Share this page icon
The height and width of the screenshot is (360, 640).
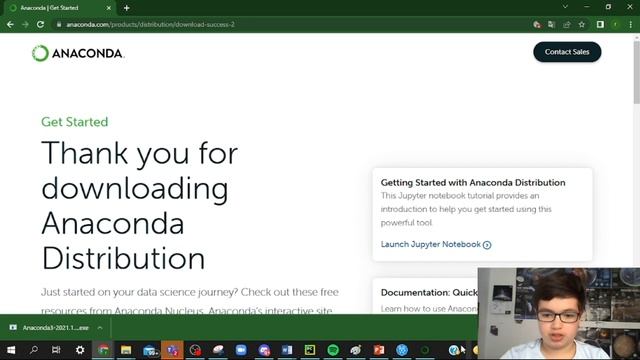coord(567,24)
